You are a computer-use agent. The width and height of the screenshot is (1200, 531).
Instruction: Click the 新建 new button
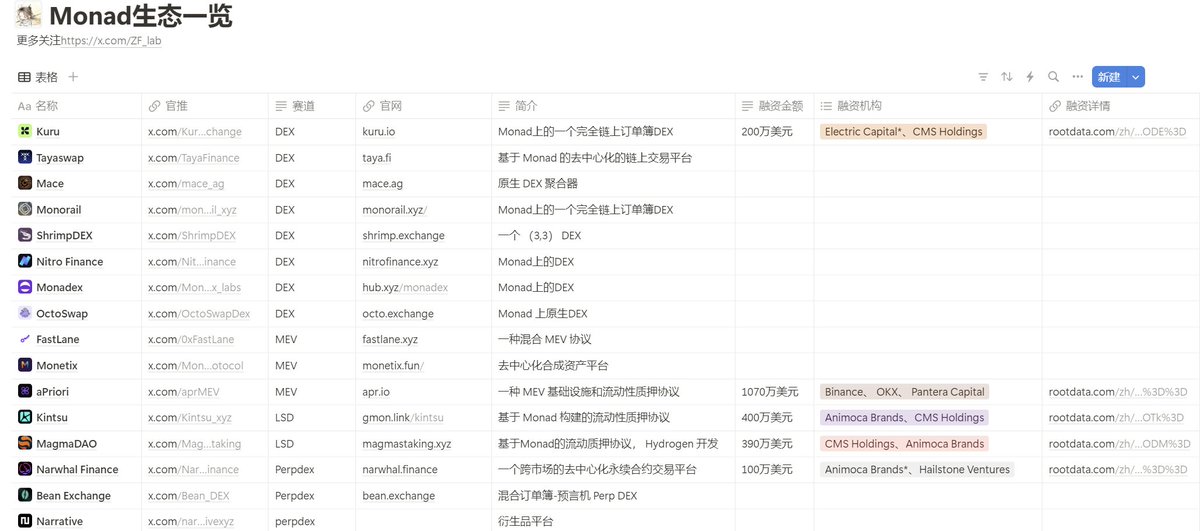point(1109,77)
